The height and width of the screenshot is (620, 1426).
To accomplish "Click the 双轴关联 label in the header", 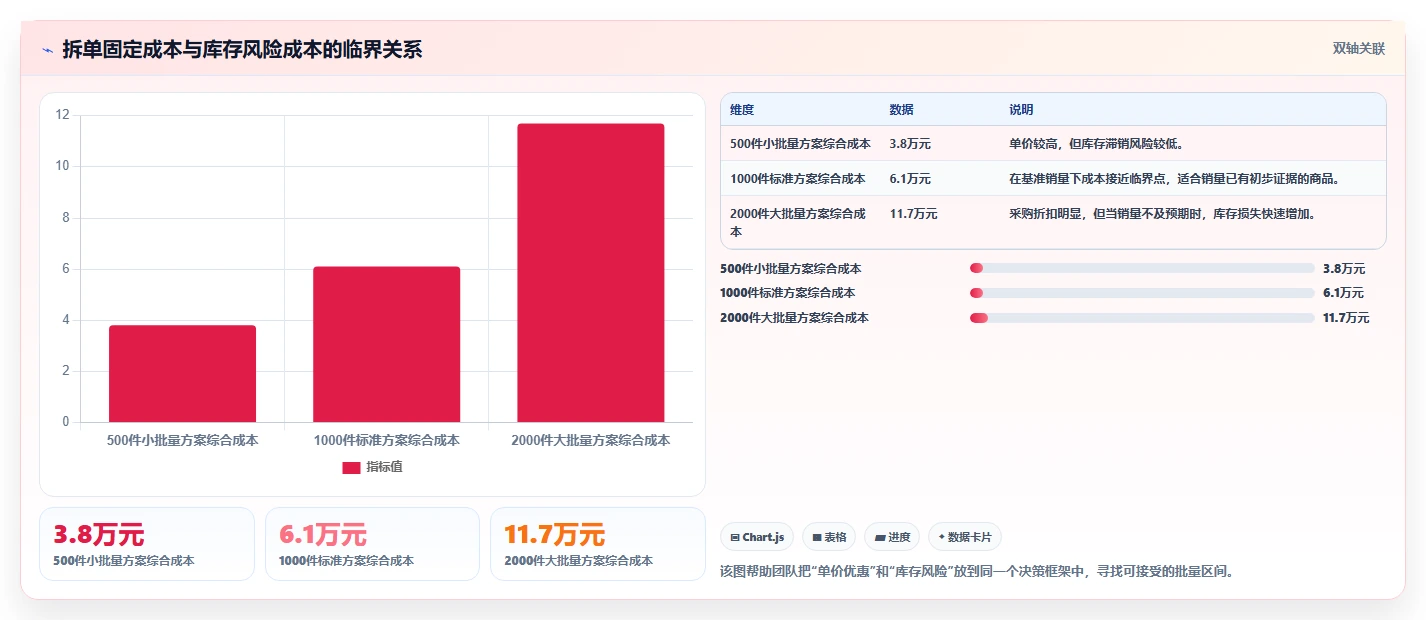I will [1359, 48].
